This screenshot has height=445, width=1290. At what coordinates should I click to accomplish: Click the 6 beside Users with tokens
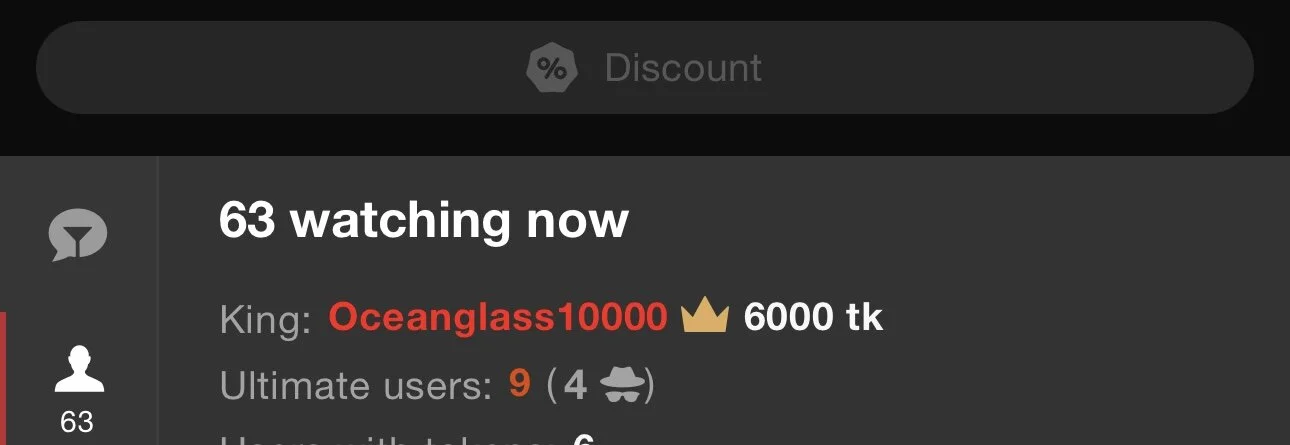coord(584,440)
